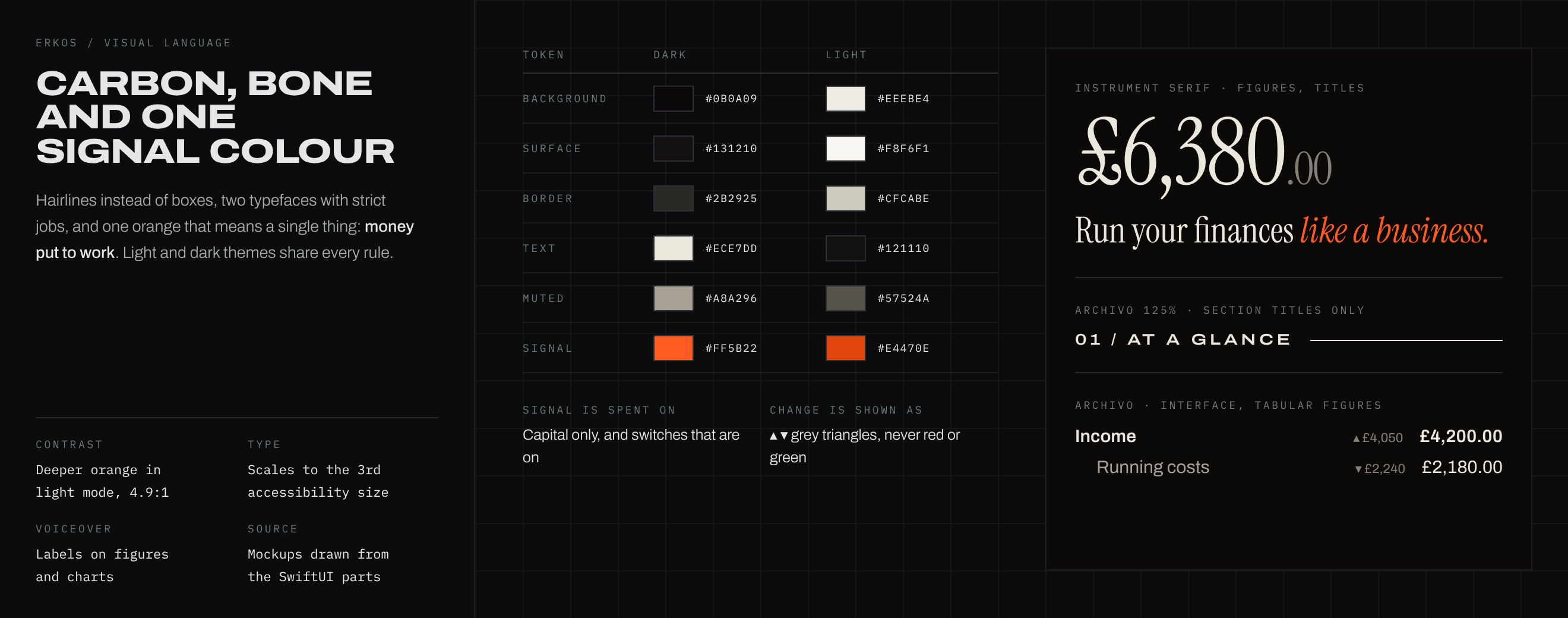Select the light Muted swatch #57524A
Screen dimensions: 1568x618
pos(846,298)
